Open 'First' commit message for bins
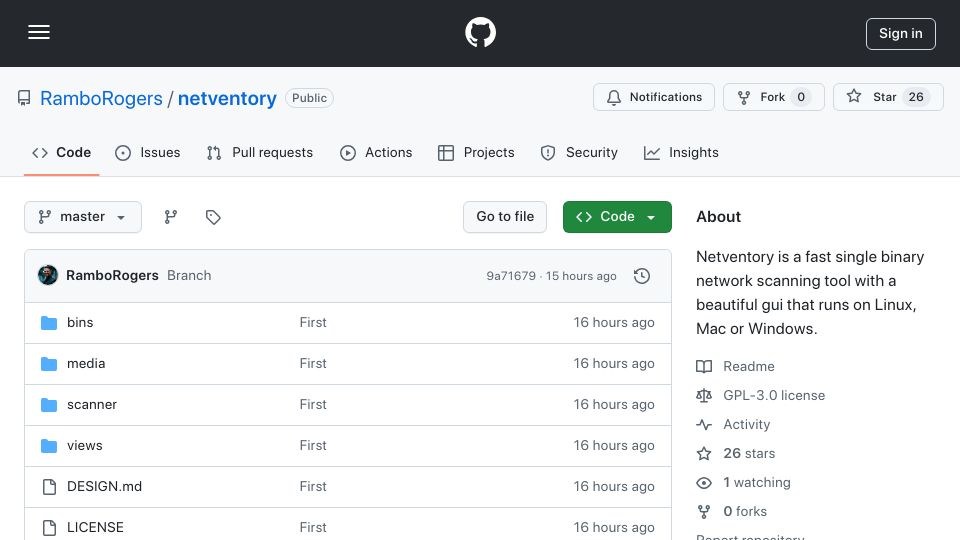The width and height of the screenshot is (960, 540). [x=313, y=323]
